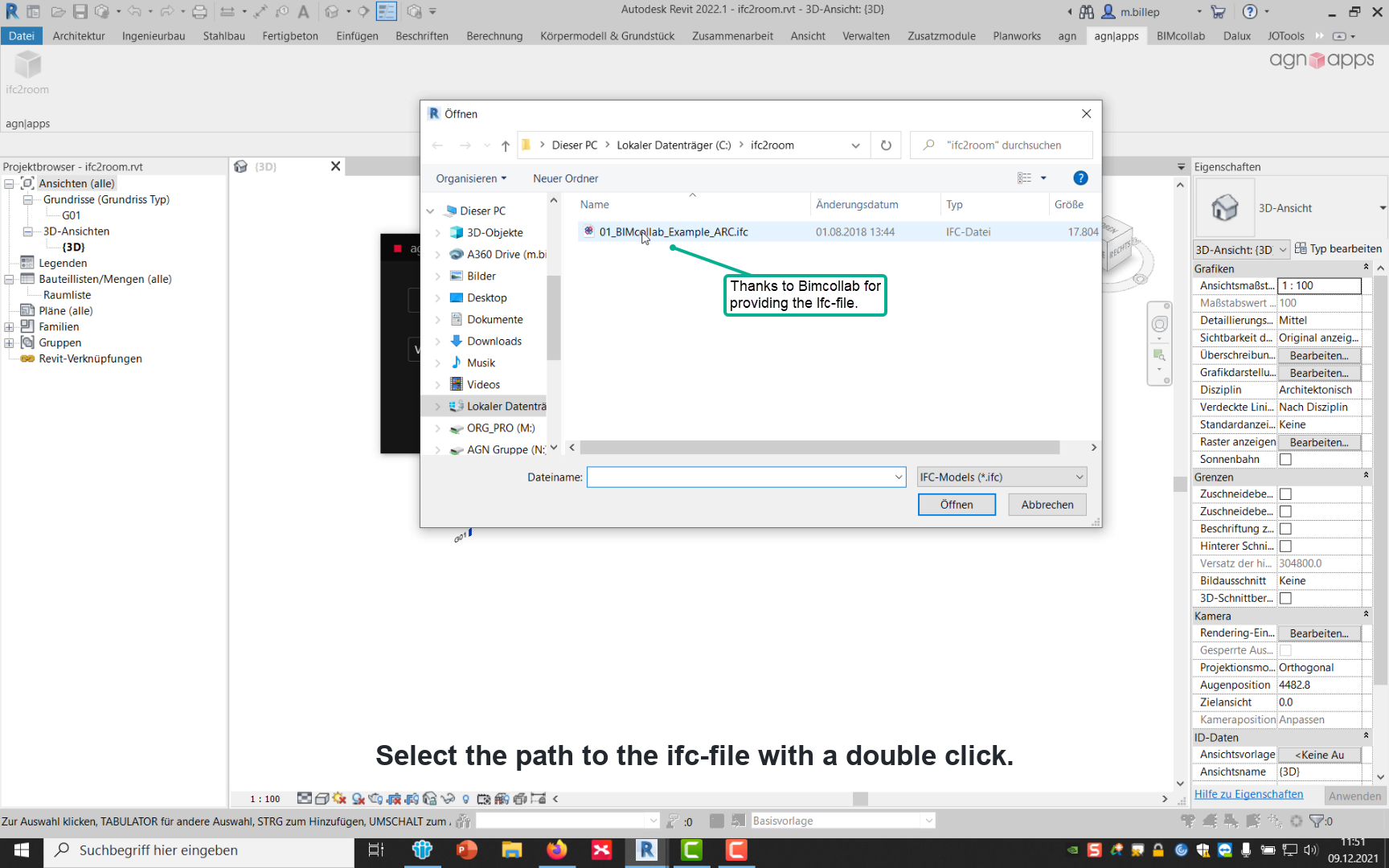Refresh the folder listing in Öffnen dialog
The width and height of the screenshot is (1389, 868).
(x=886, y=145)
